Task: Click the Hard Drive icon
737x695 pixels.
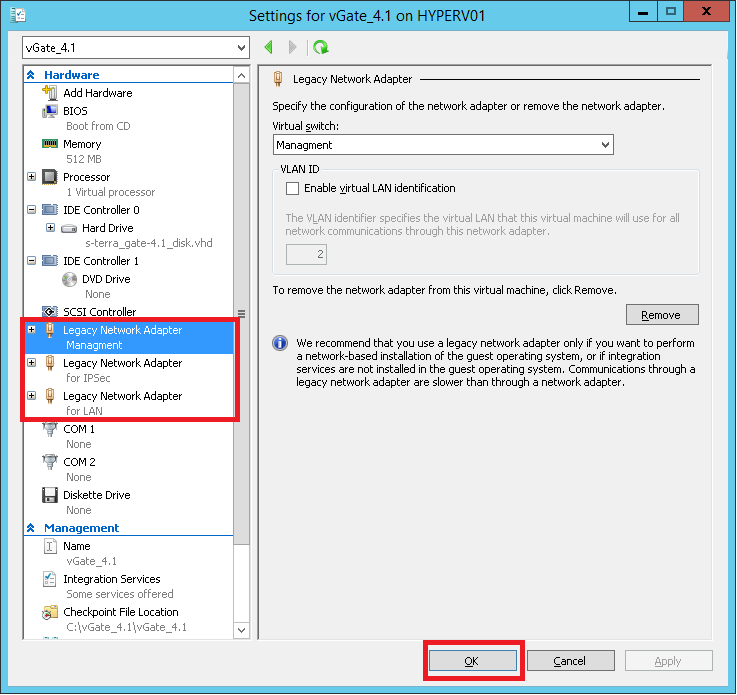Action: (x=69, y=228)
